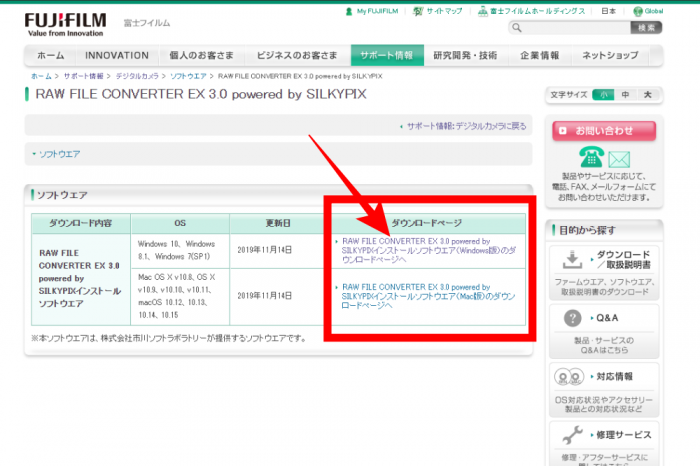Click the 日本 region link
The height and width of the screenshot is (466, 700).
pyautogui.click(x=608, y=11)
